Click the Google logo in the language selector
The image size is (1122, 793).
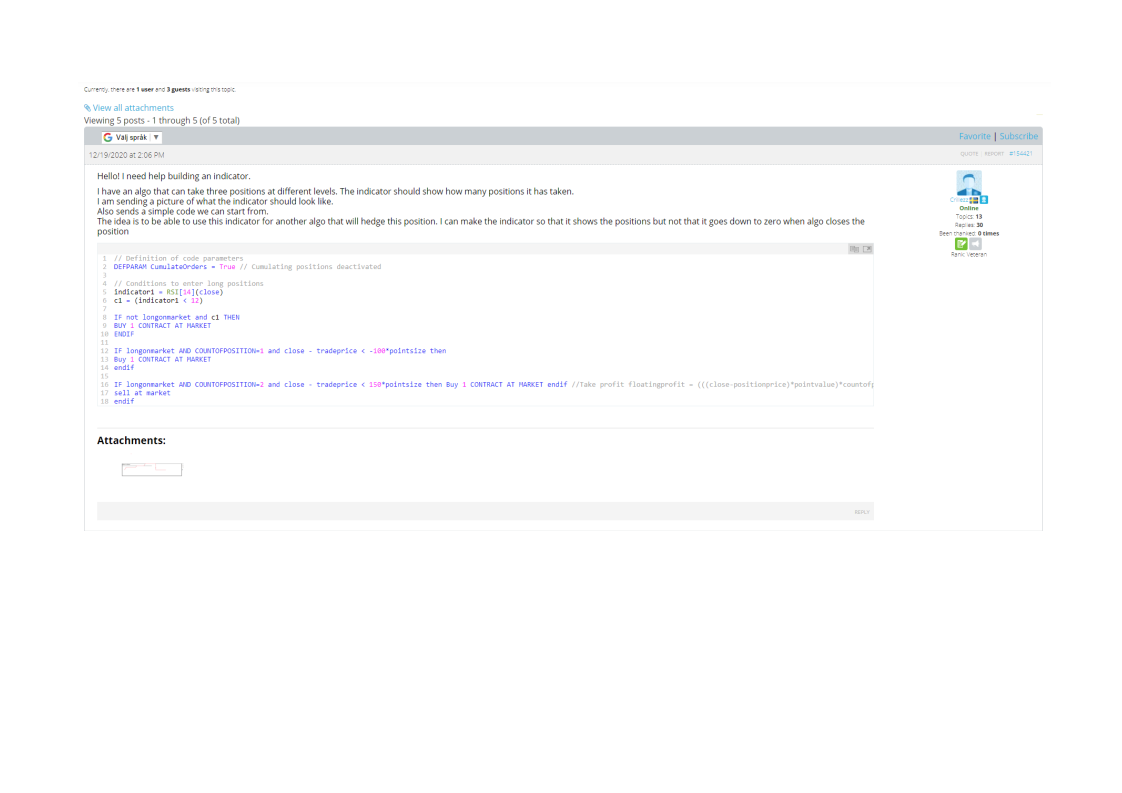click(108, 137)
